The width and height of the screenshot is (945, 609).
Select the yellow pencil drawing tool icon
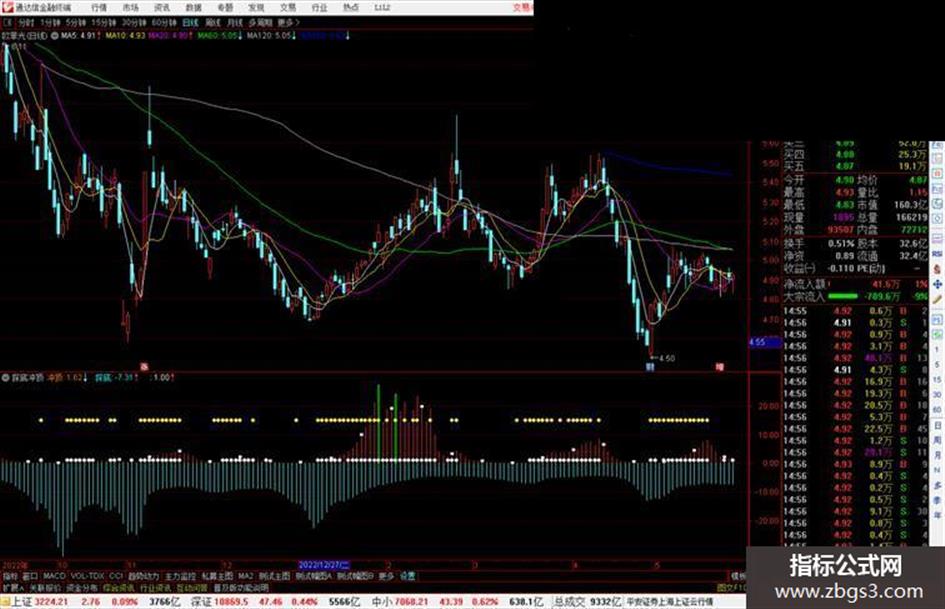click(x=937, y=299)
